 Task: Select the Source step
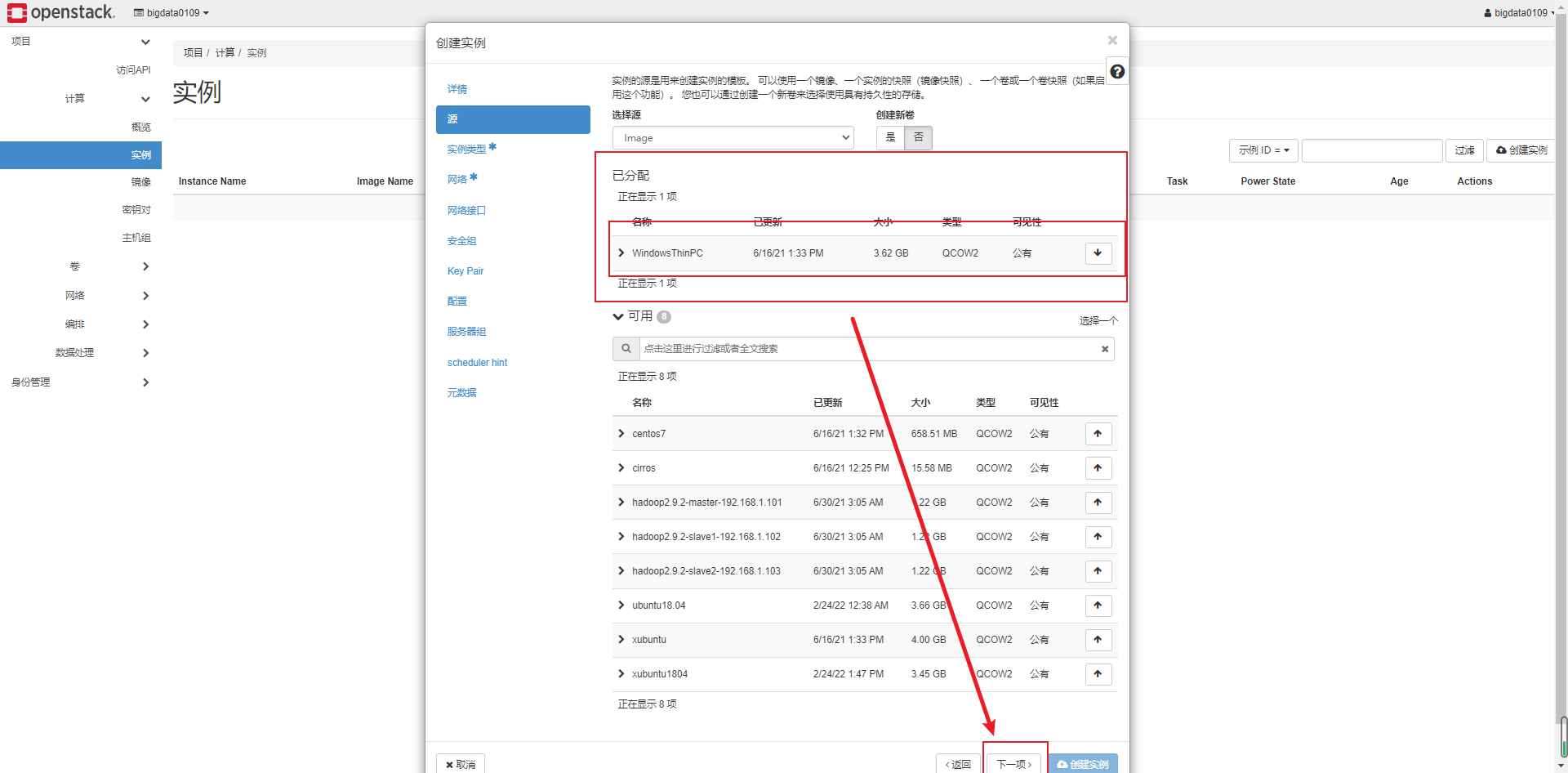click(513, 119)
